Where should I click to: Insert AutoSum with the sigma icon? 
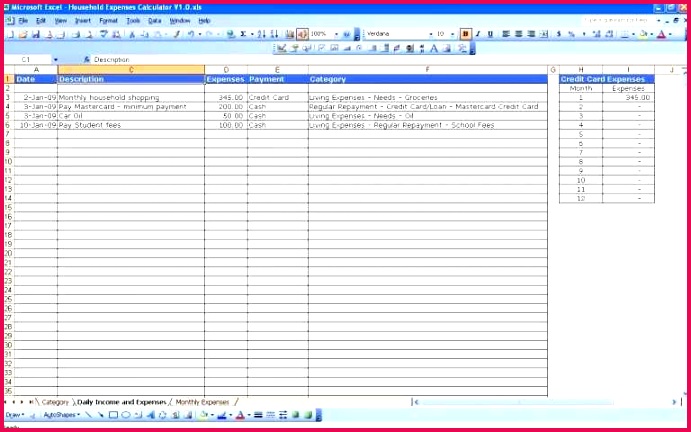243,34
